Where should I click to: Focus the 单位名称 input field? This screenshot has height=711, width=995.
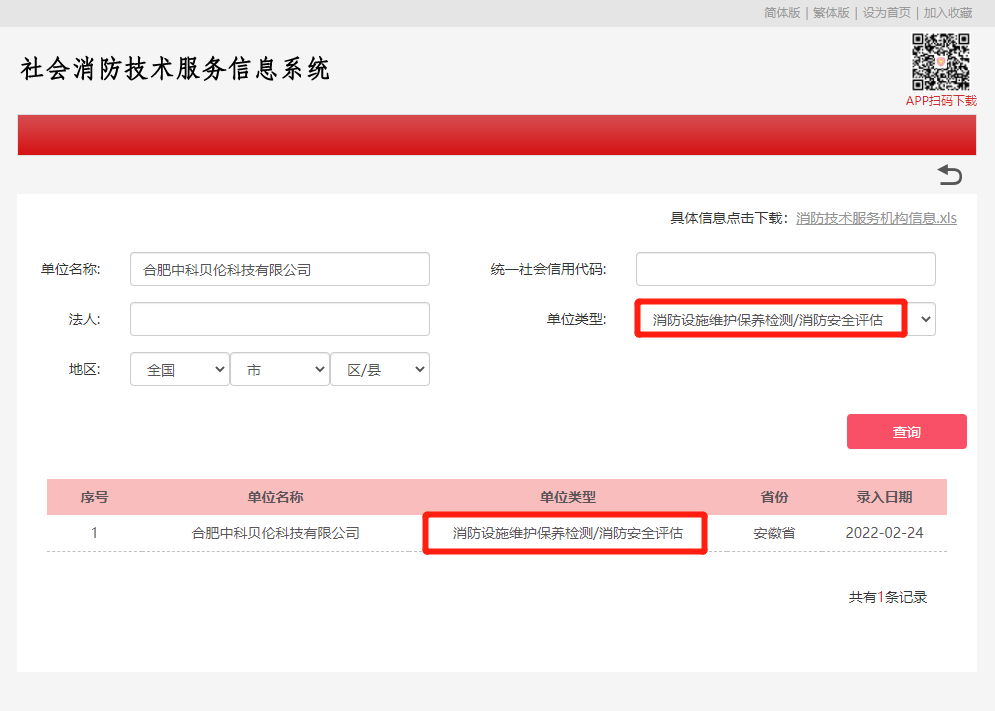click(x=280, y=269)
